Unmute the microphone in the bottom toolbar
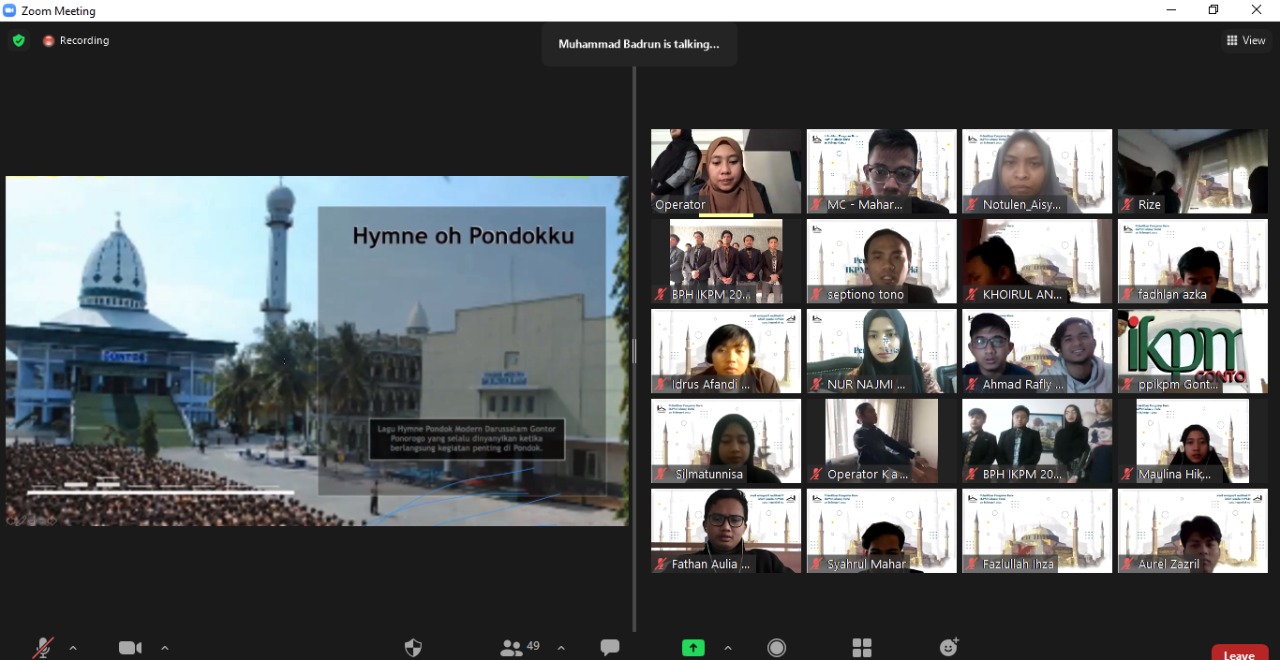 (43, 648)
